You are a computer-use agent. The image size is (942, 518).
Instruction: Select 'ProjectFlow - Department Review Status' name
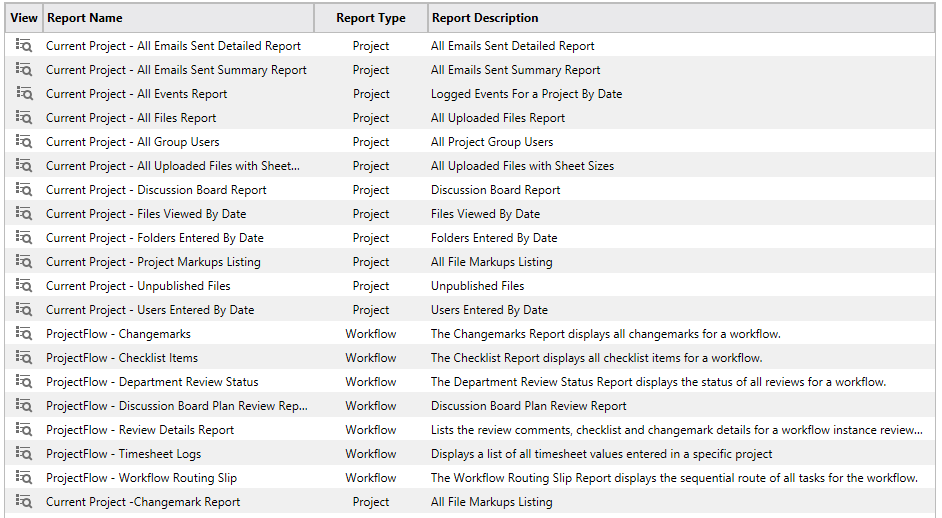[x=152, y=383]
